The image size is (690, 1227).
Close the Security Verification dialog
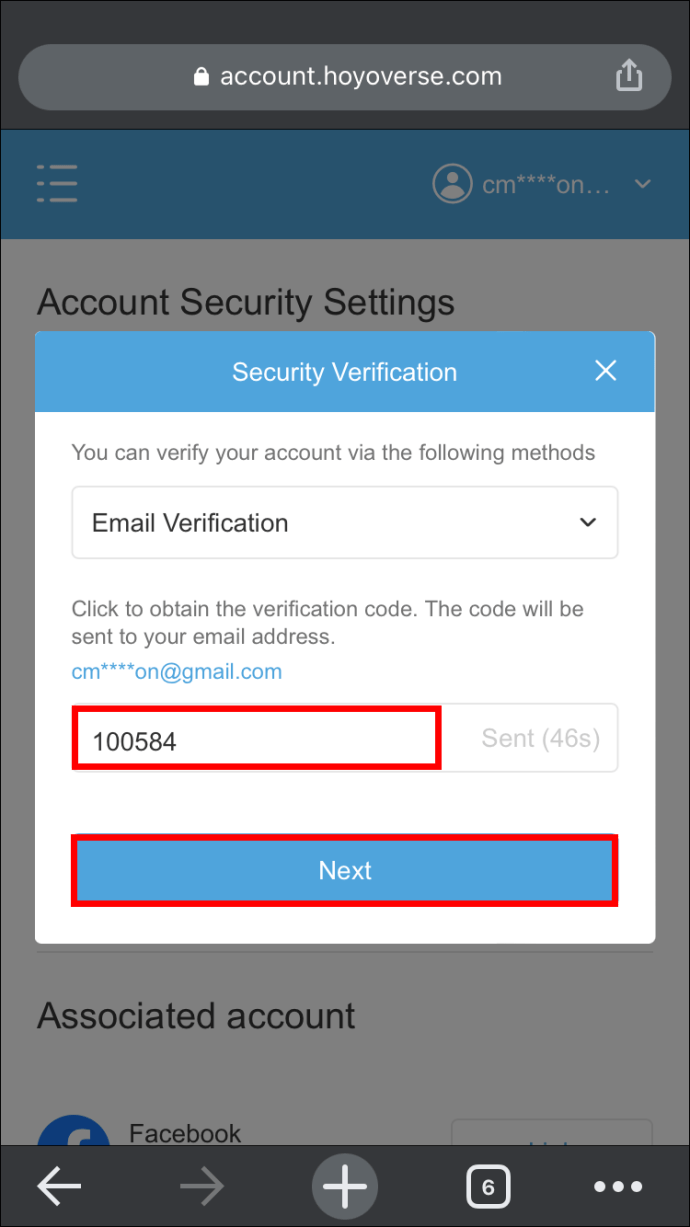[605, 371]
